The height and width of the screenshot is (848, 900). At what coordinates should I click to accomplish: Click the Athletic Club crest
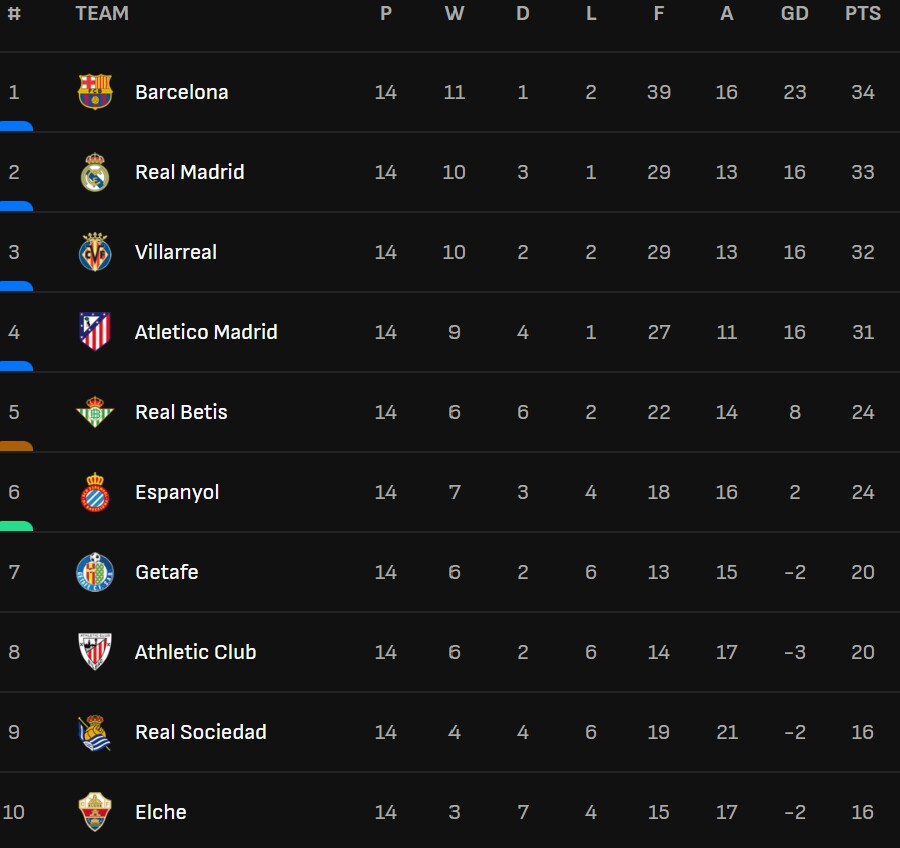[95, 652]
